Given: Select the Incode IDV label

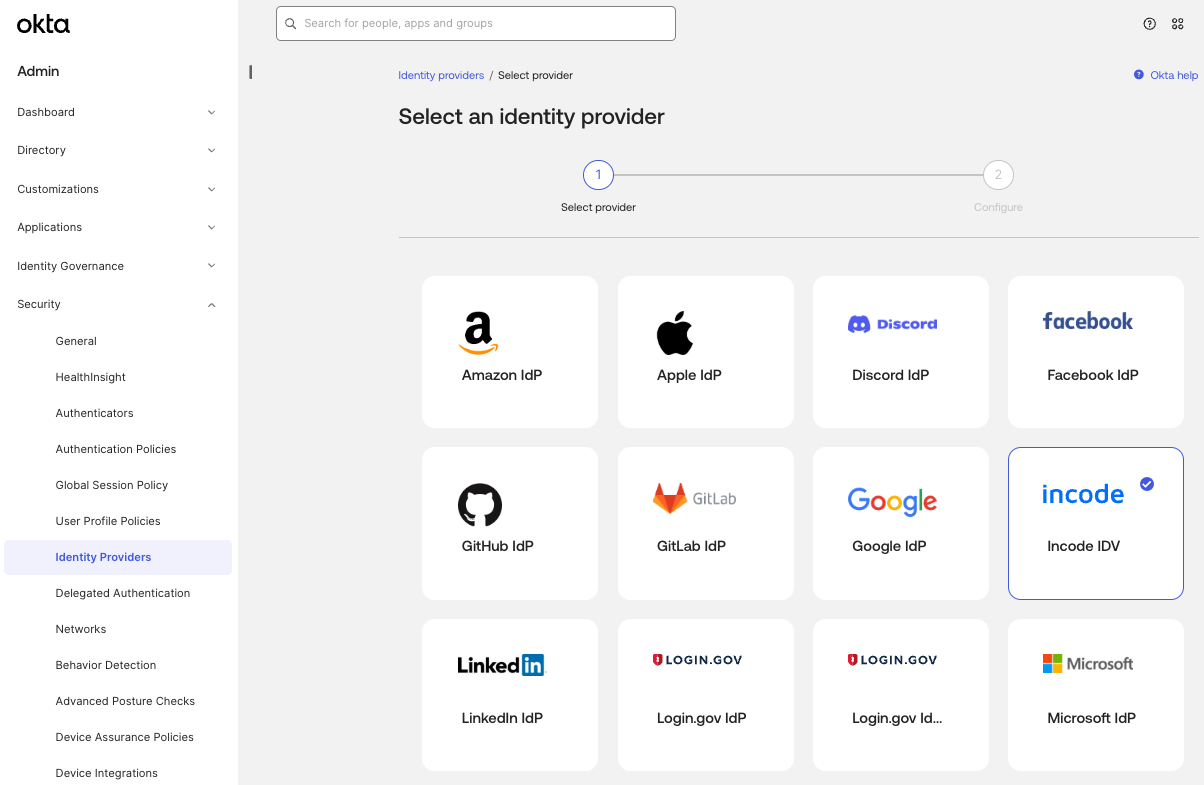Looking at the screenshot, I should [1084, 546].
